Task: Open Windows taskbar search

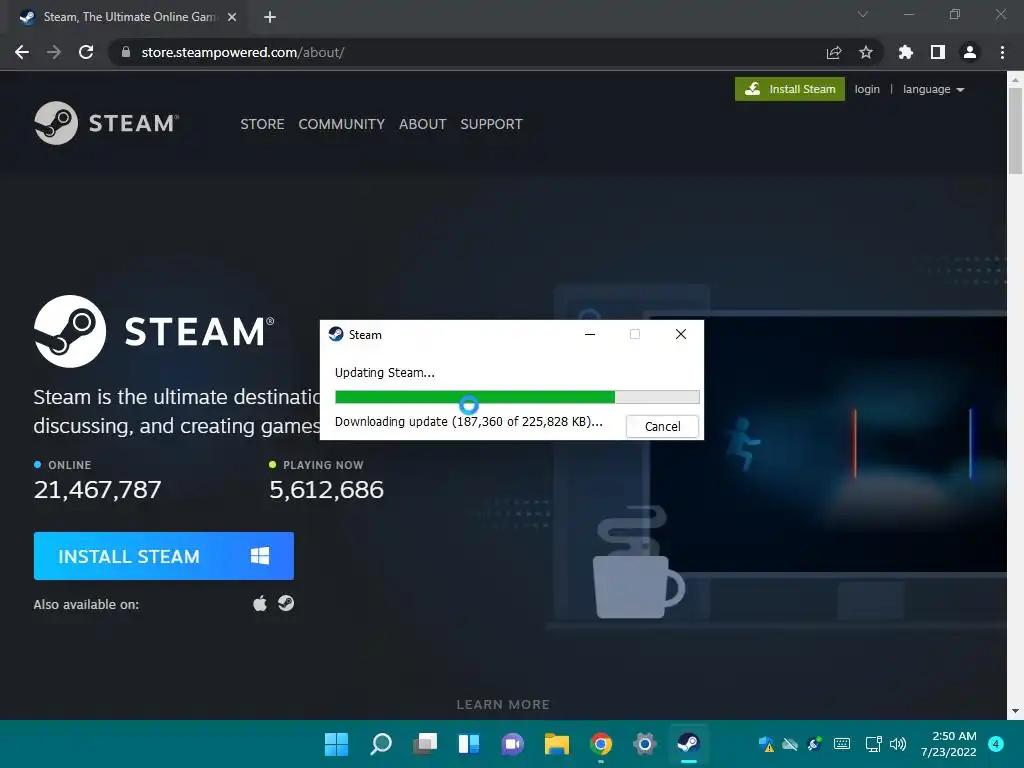Action: [381, 743]
